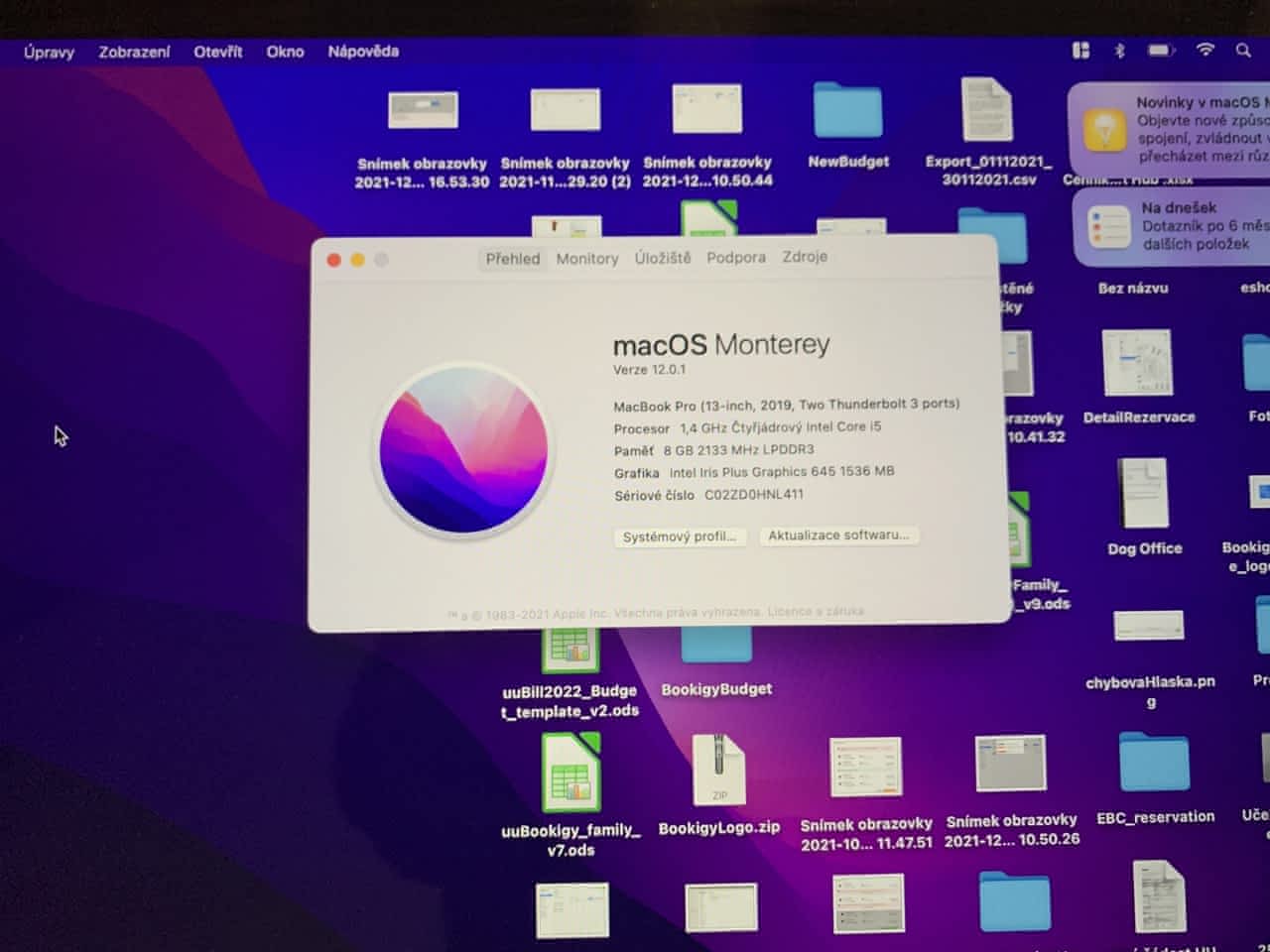This screenshot has height=952, width=1270.
Task: Open the Wi-Fi menu bar icon
Action: pyautogui.click(x=1206, y=50)
